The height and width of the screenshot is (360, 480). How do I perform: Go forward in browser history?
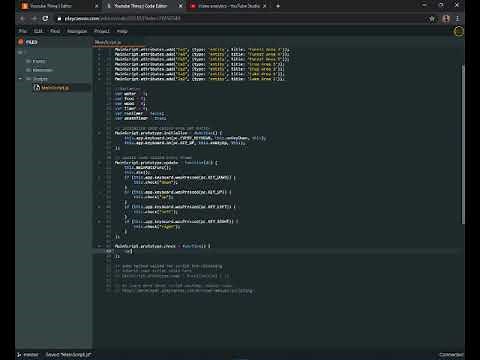coord(34,19)
